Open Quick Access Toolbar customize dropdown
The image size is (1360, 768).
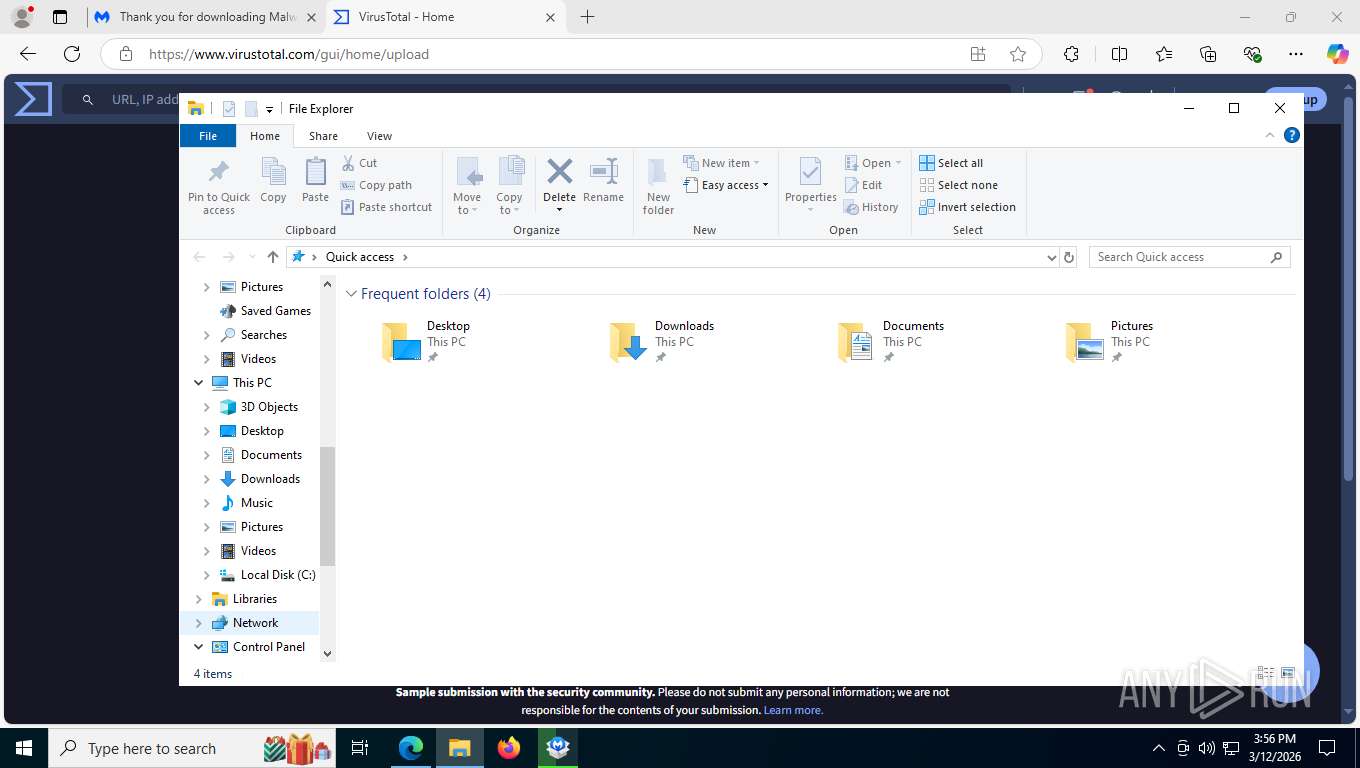click(x=269, y=110)
